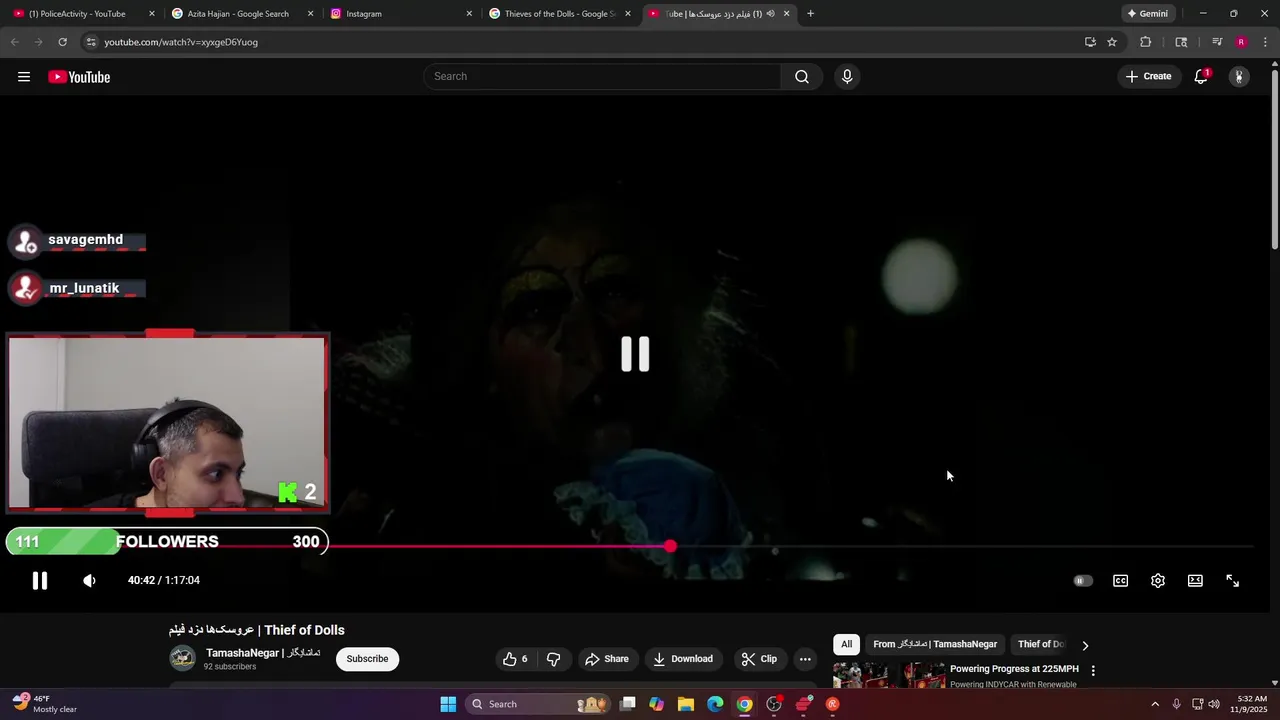The image size is (1280, 720).
Task: Go to YouTube home via logo
Action: [x=79, y=77]
